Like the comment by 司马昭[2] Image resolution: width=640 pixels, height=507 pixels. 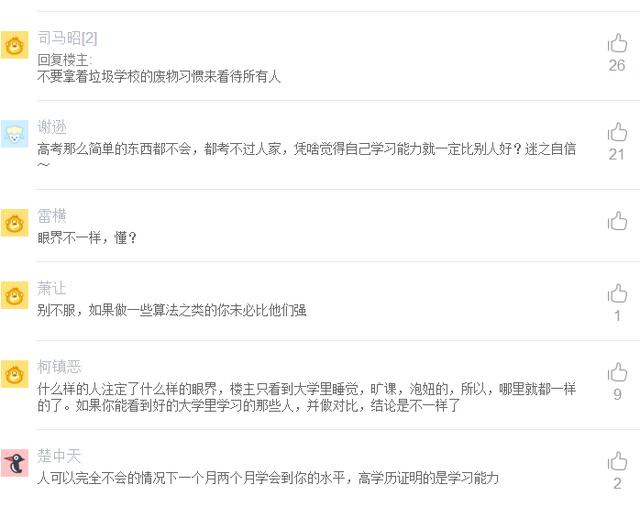coord(617,43)
